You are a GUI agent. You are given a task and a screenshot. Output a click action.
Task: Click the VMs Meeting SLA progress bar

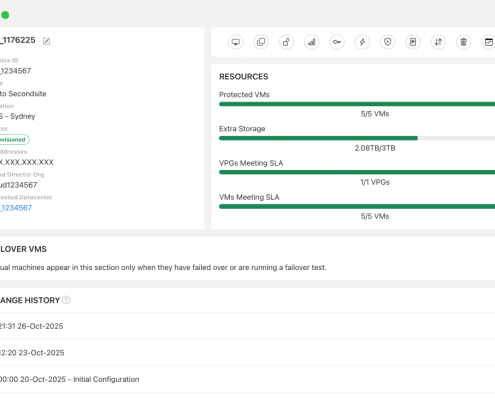coord(357,206)
